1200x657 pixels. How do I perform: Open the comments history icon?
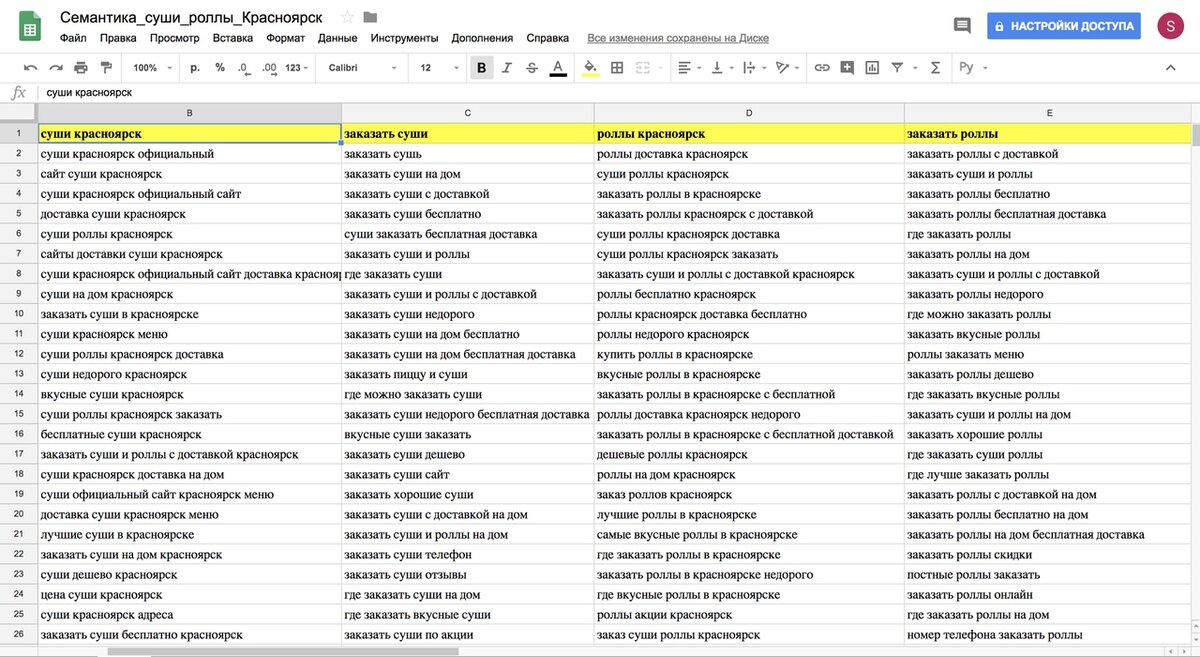tap(962, 26)
